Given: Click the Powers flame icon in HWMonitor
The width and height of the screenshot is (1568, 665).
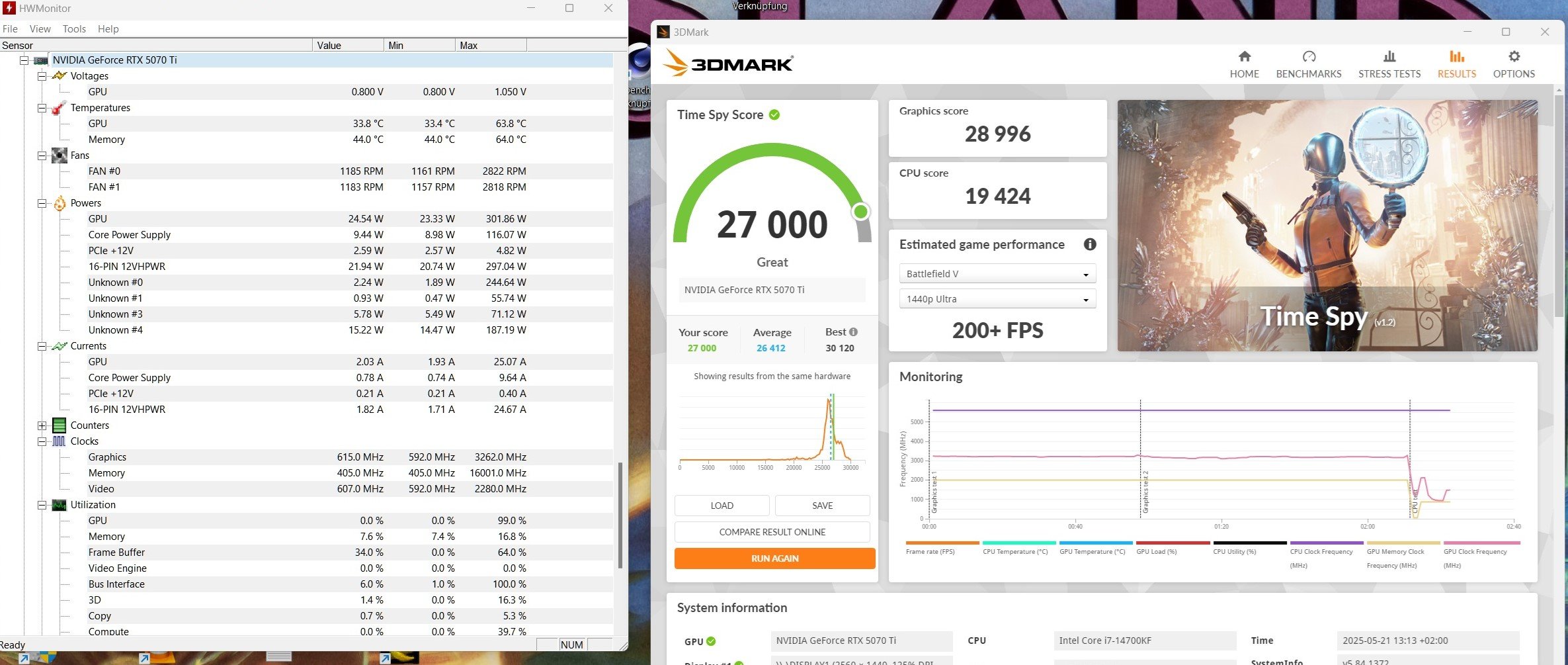Looking at the screenshot, I should coord(60,203).
